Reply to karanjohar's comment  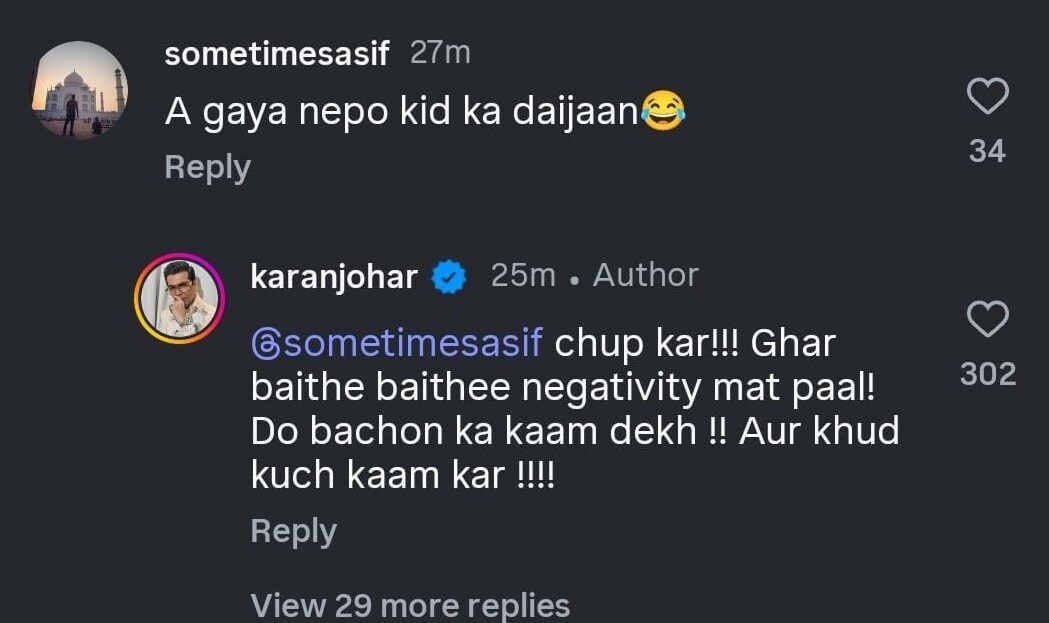[x=293, y=531]
